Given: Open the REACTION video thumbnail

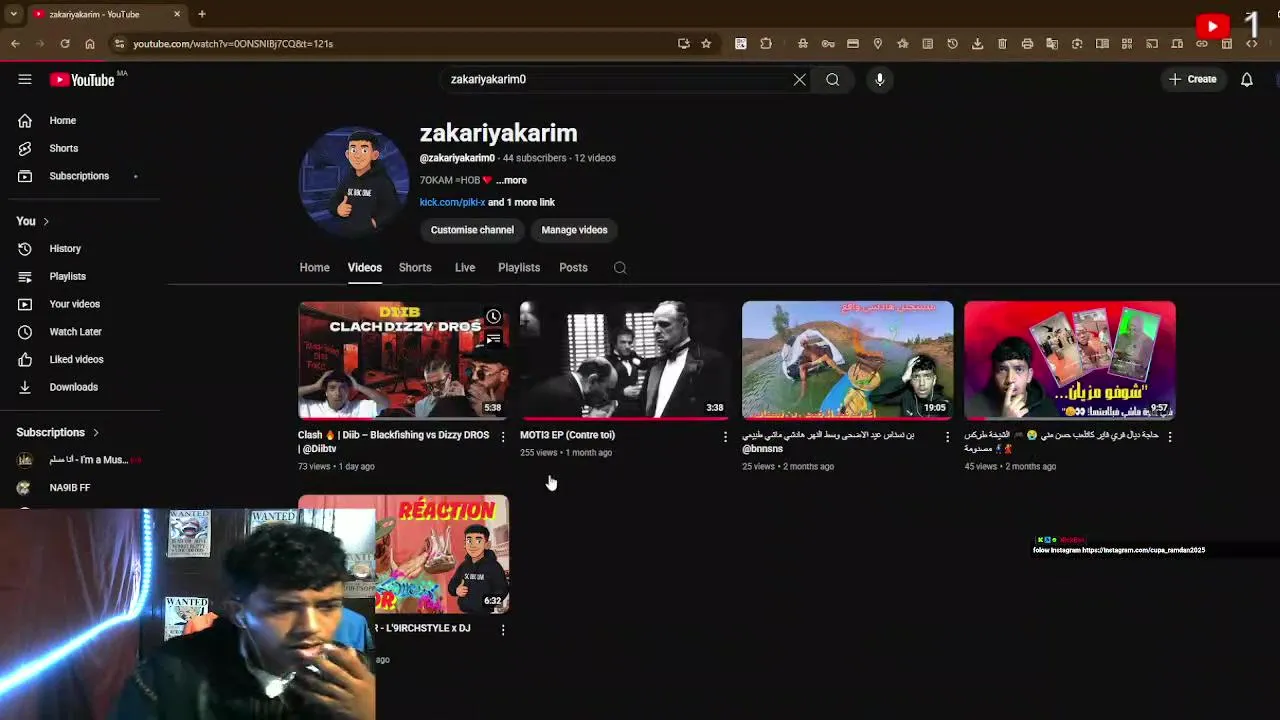Looking at the screenshot, I should tap(441, 554).
